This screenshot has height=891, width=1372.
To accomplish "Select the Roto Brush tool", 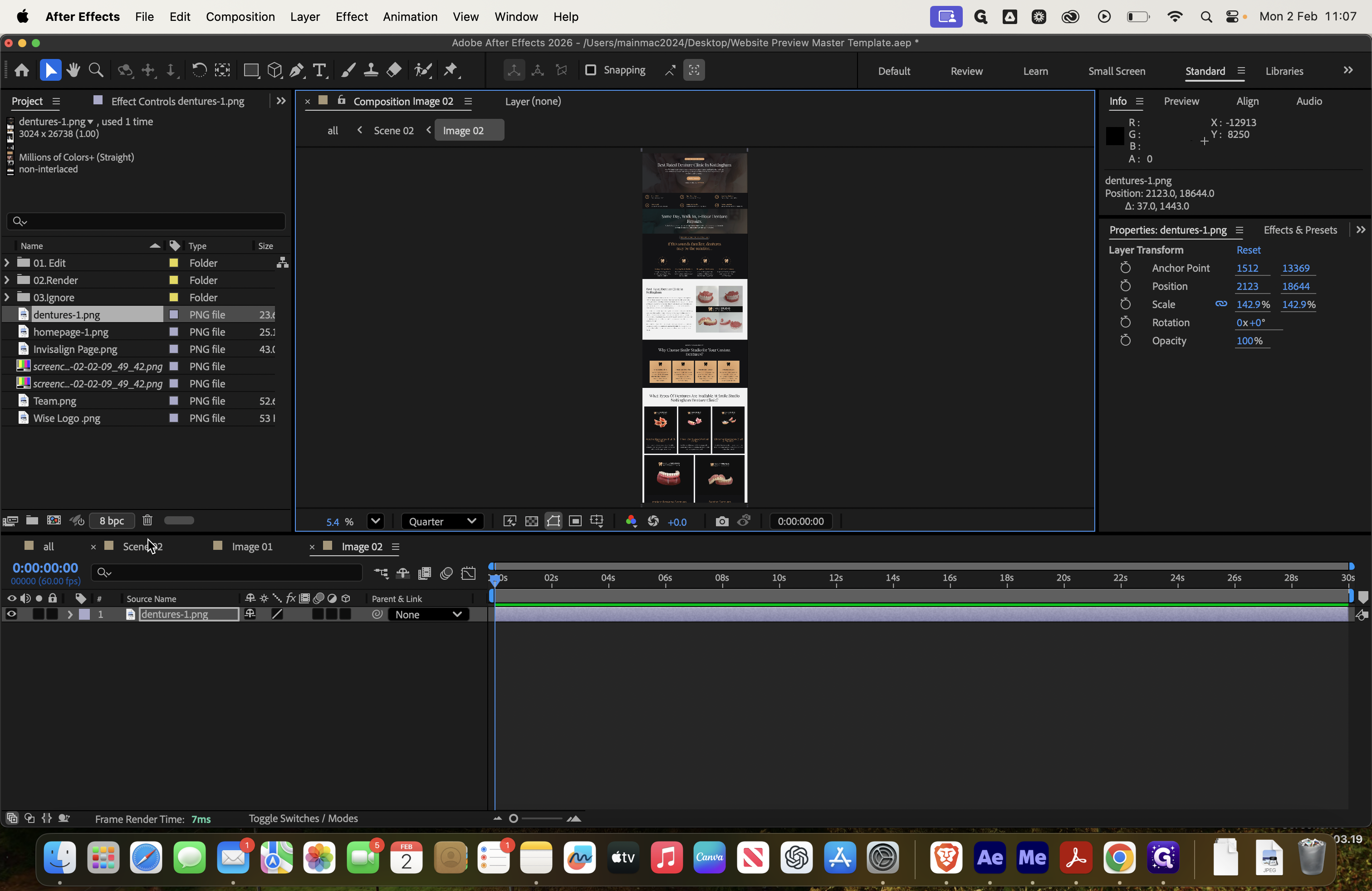I will pyautogui.click(x=422, y=70).
